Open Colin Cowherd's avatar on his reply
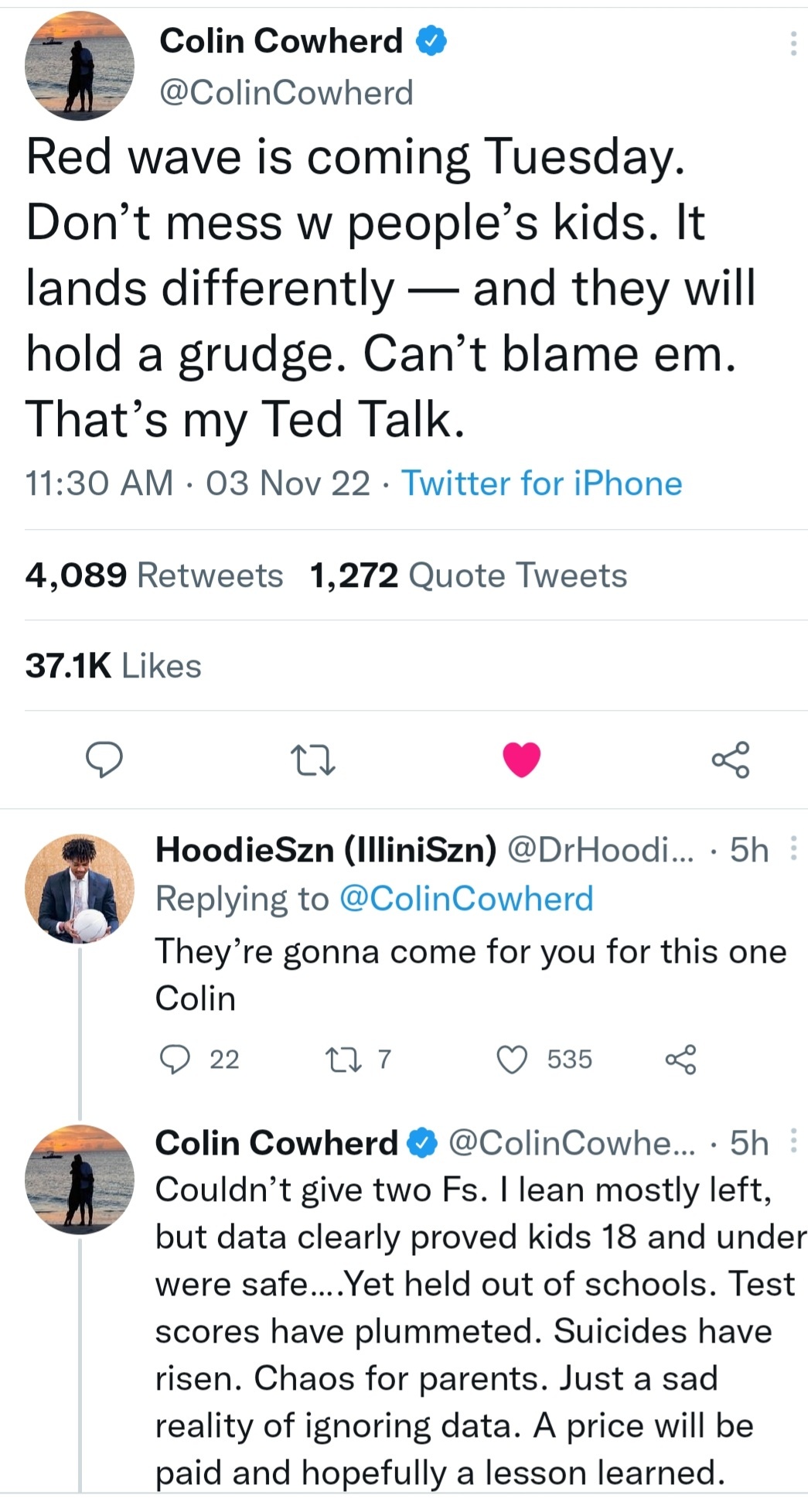Viewport: 808px width, 1512px height. (80, 1179)
